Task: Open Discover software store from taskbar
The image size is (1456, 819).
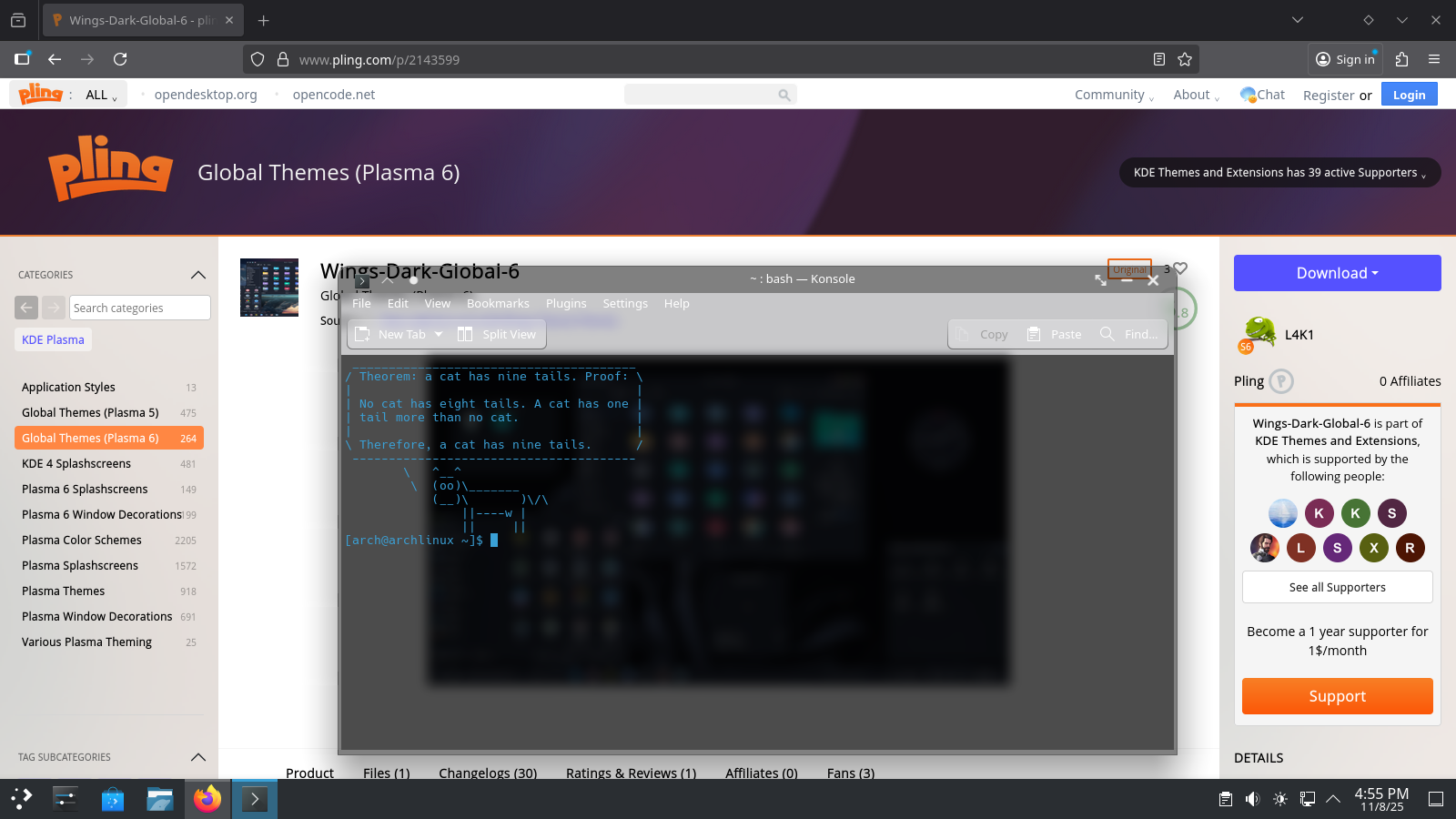Action: point(113,799)
